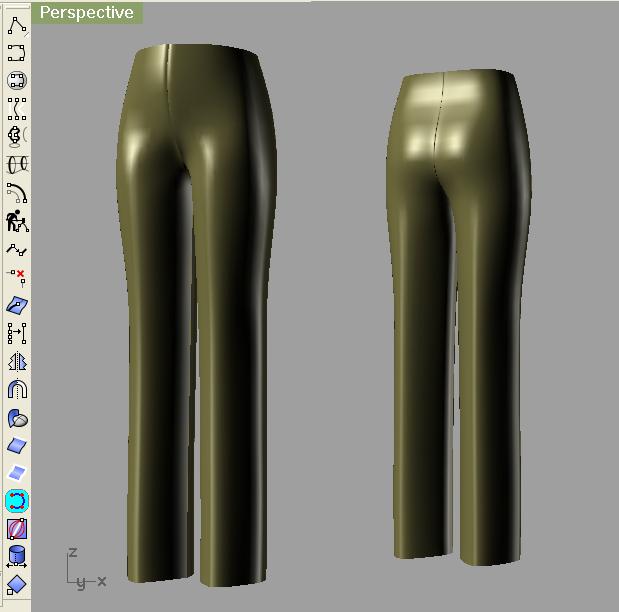The image size is (619, 612).
Task: Select the arch symmetry surface icon
Action: coord(17,389)
